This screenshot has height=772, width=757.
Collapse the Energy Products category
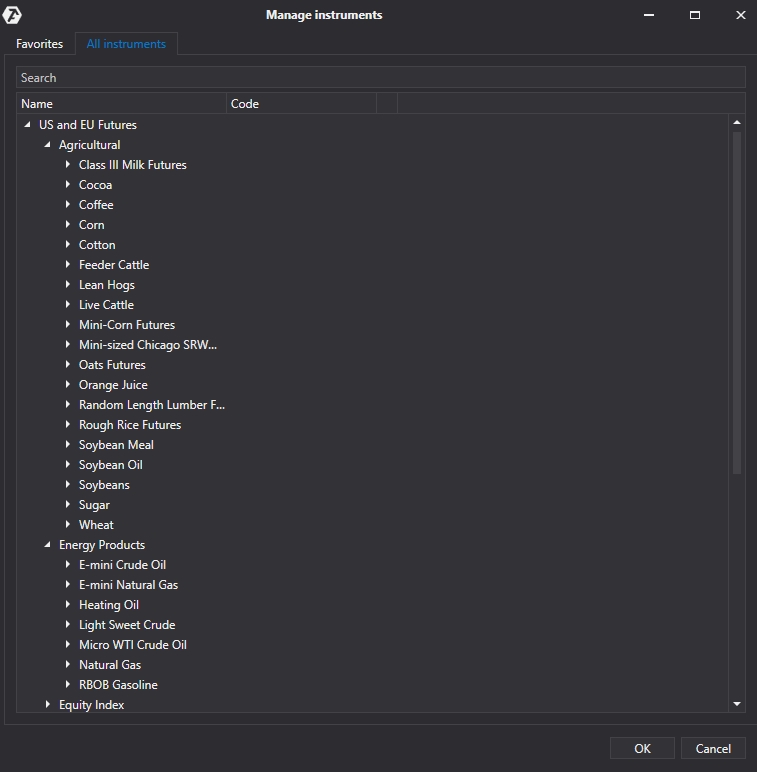[48, 545]
